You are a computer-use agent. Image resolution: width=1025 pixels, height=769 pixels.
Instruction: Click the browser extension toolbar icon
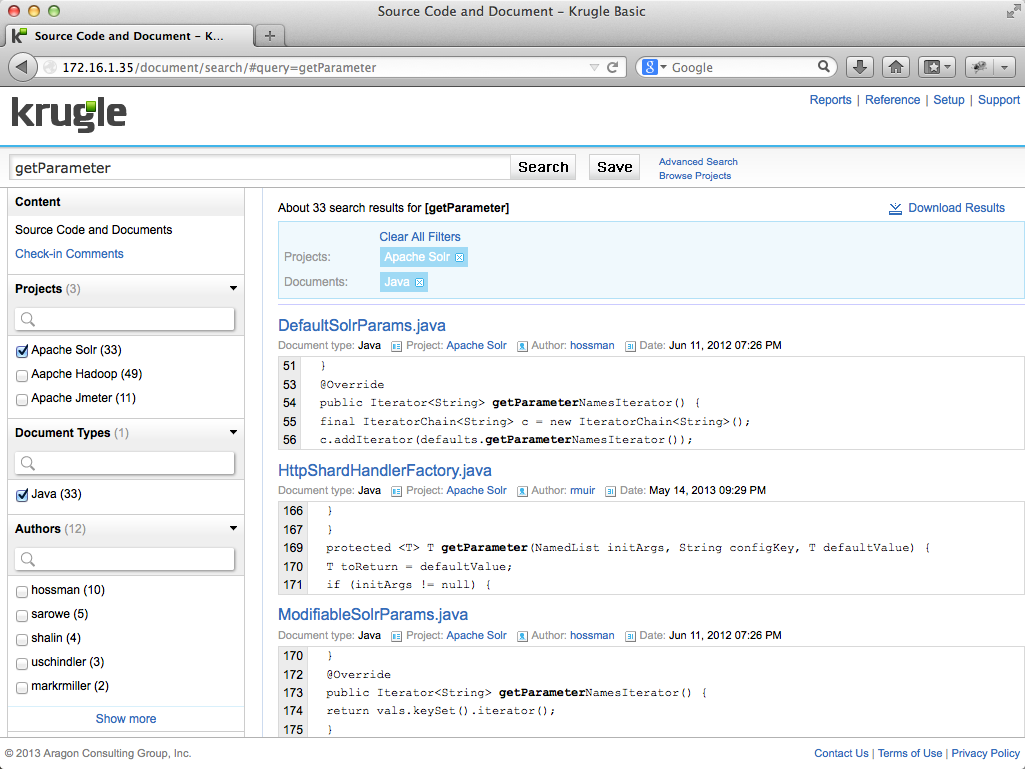(x=979, y=67)
